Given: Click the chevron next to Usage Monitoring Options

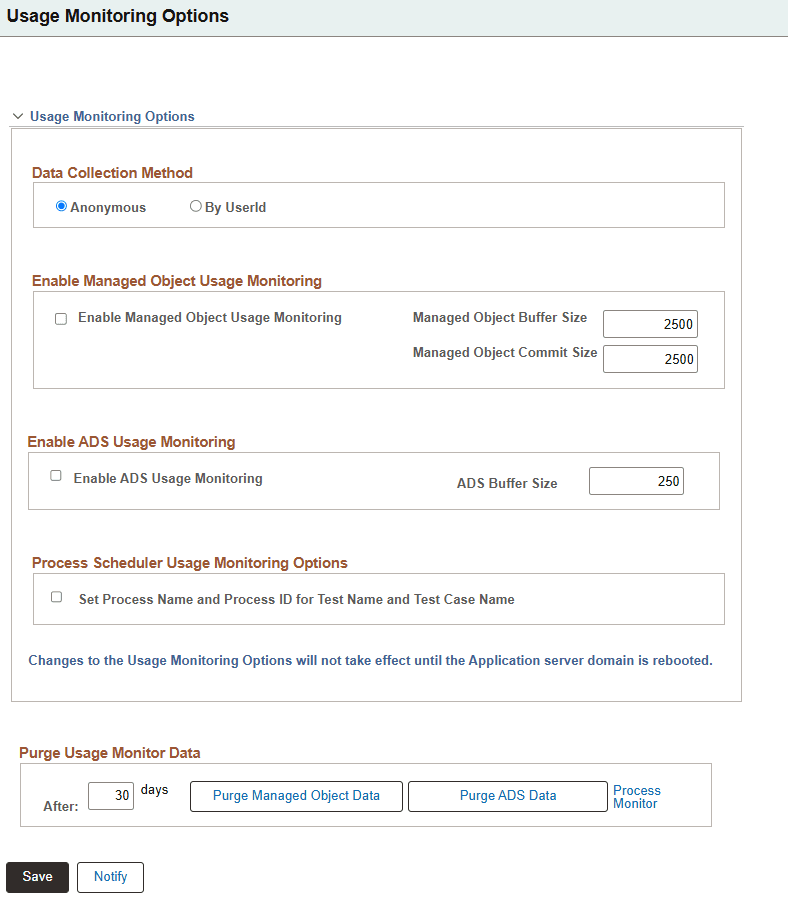Looking at the screenshot, I should point(17,116).
